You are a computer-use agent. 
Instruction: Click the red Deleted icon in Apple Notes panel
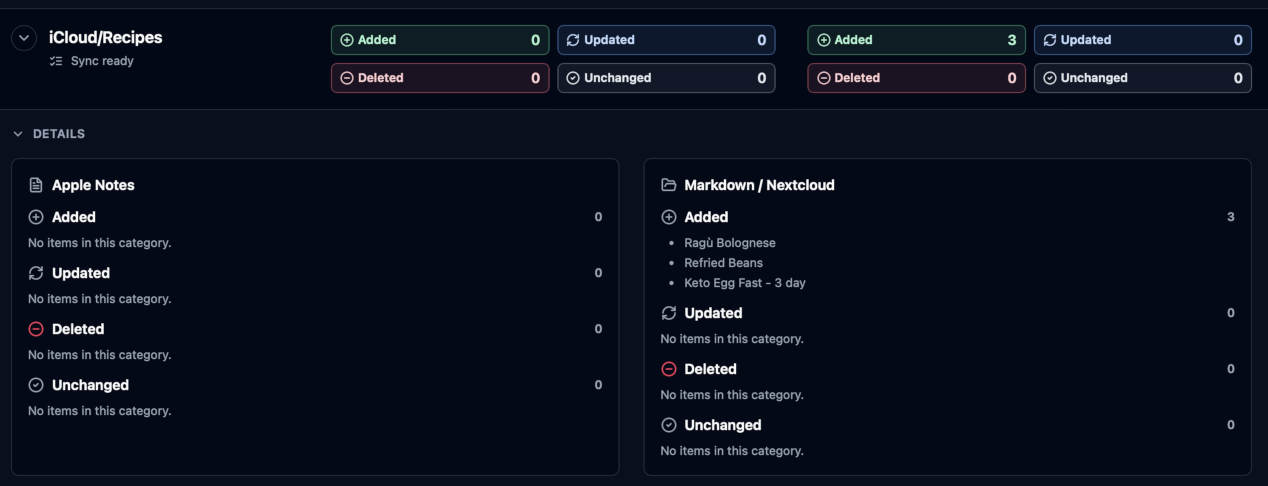point(36,329)
